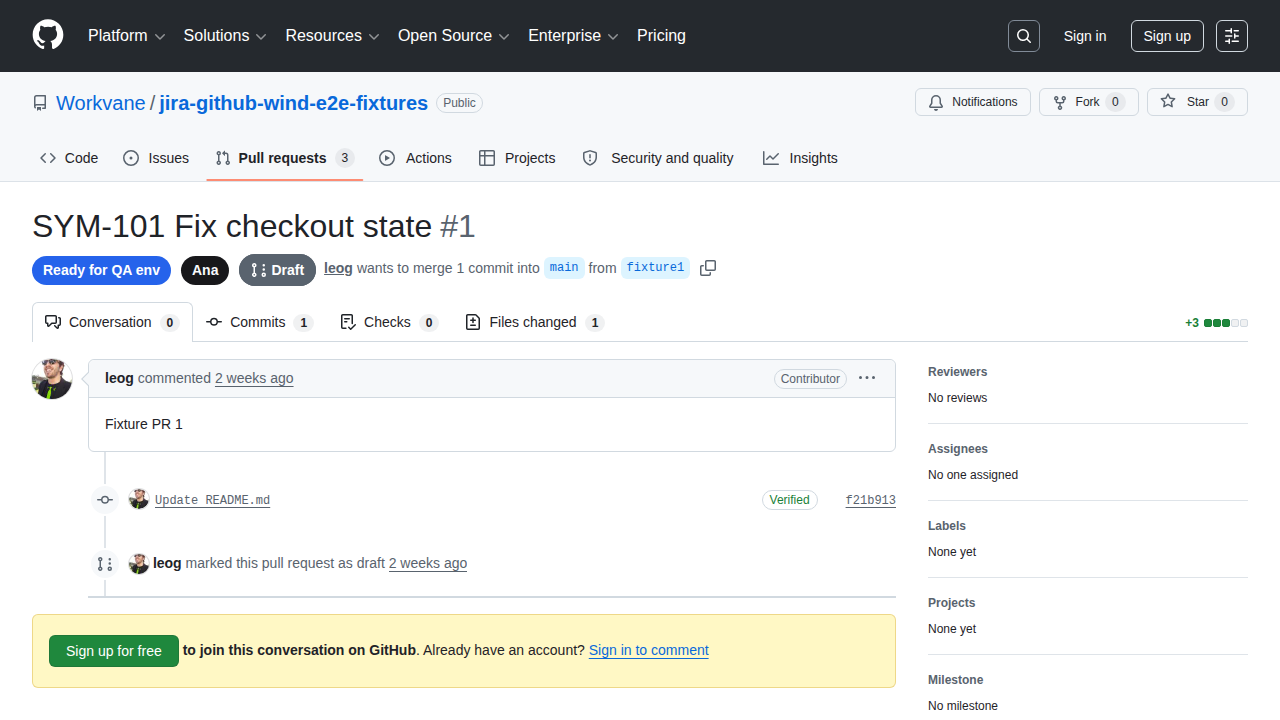Open the Actions tab
The height and width of the screenshot is (720, 1280).
click(x=415, y=158)
